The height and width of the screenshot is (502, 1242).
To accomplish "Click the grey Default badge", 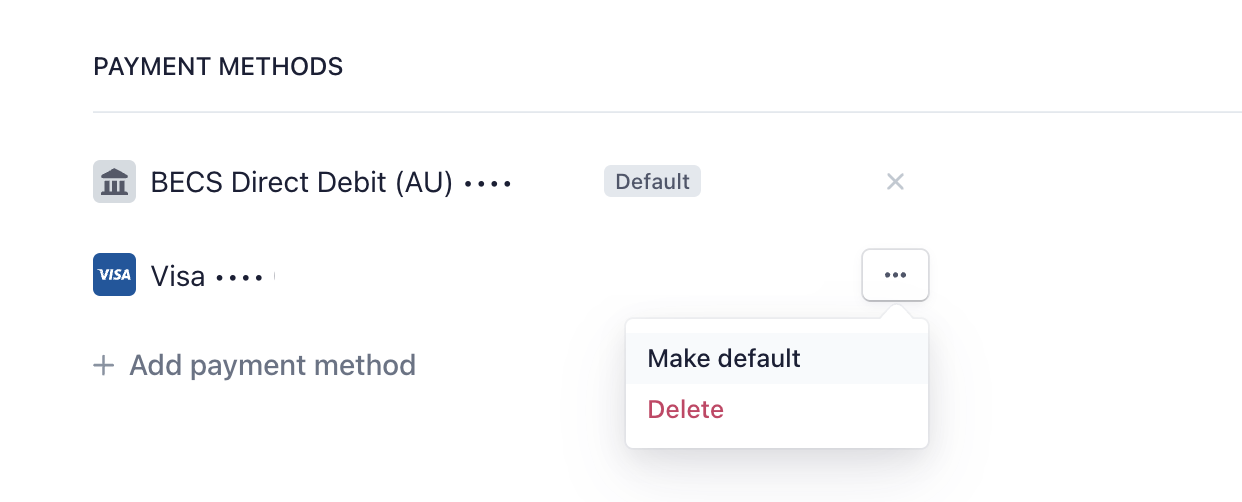I will 652,182.
